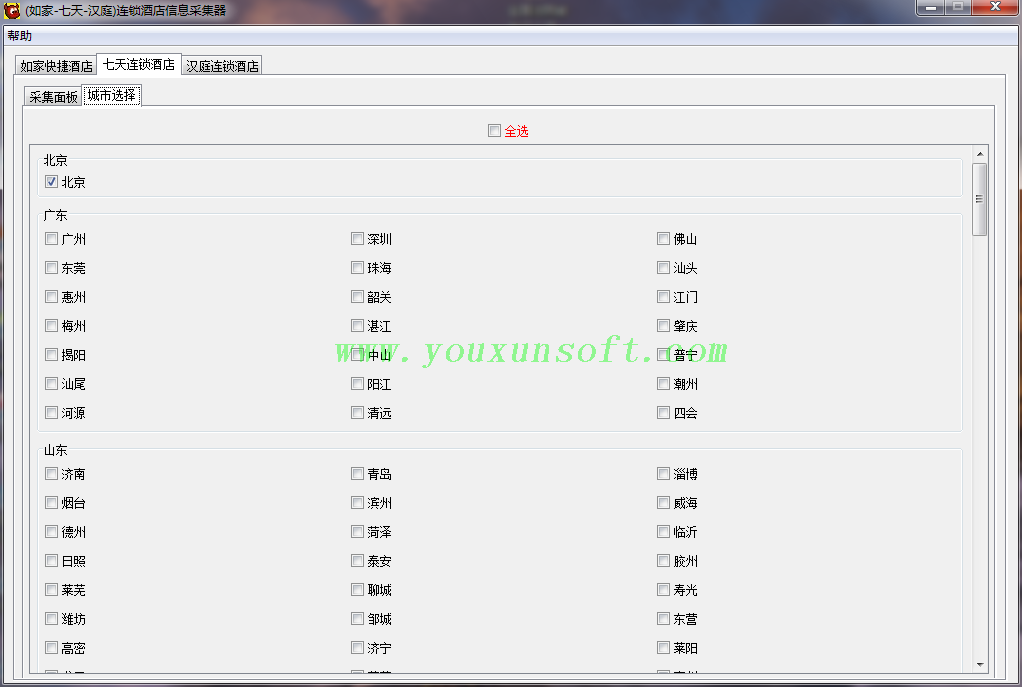This screenshot has height=687, width=1022.
Task: Toggle the 汕头 checkbox
Action: coord(664,268)
